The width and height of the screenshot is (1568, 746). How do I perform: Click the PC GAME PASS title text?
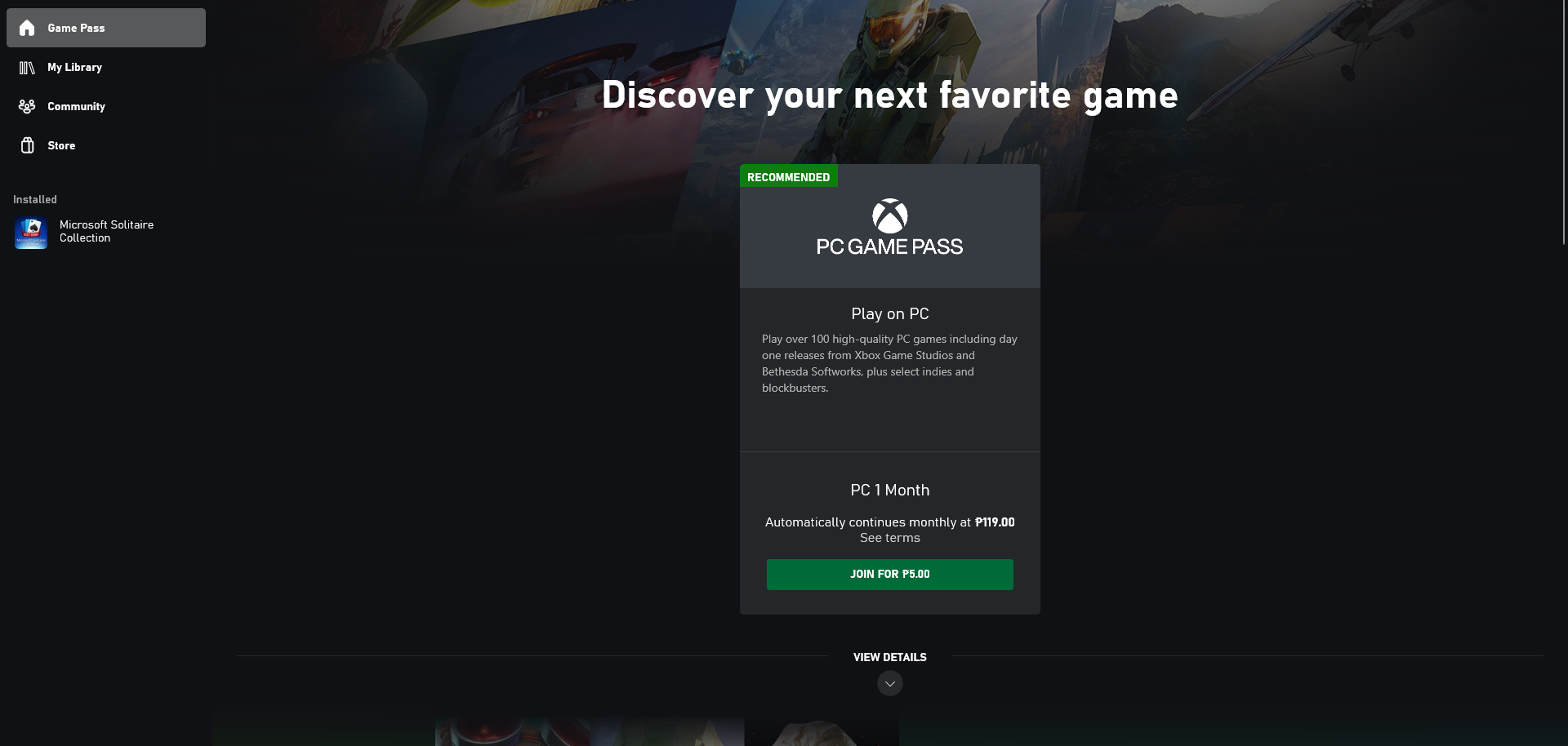click(x=889, y=246)
